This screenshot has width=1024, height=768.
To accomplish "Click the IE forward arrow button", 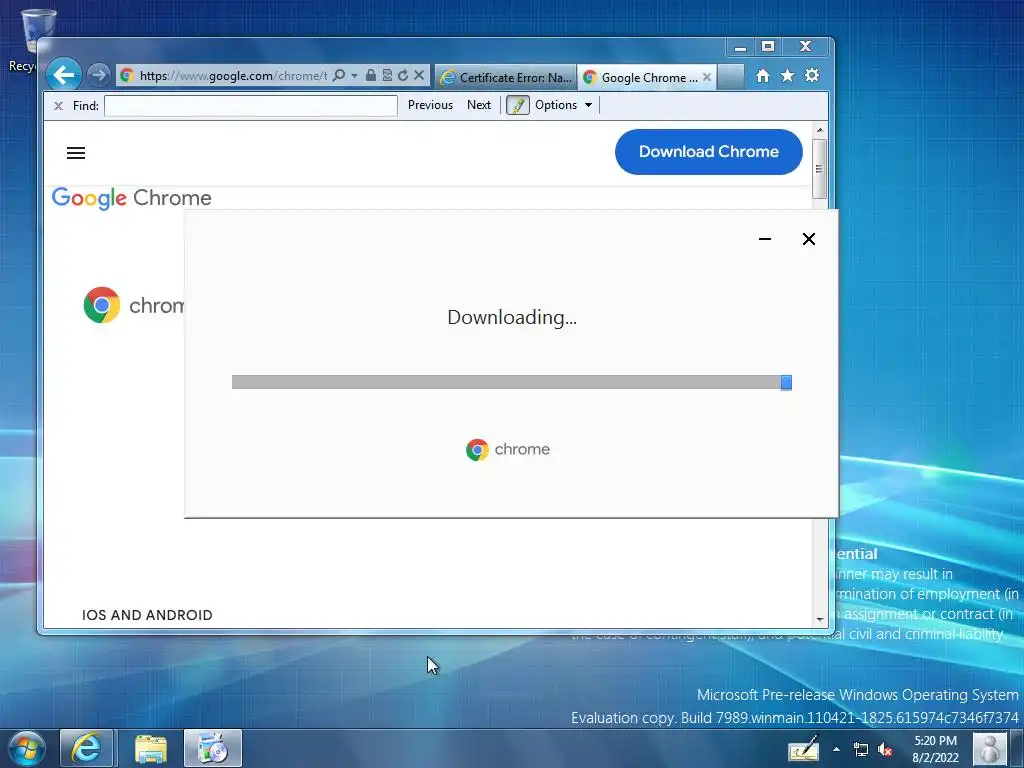I will pos(99,76).
